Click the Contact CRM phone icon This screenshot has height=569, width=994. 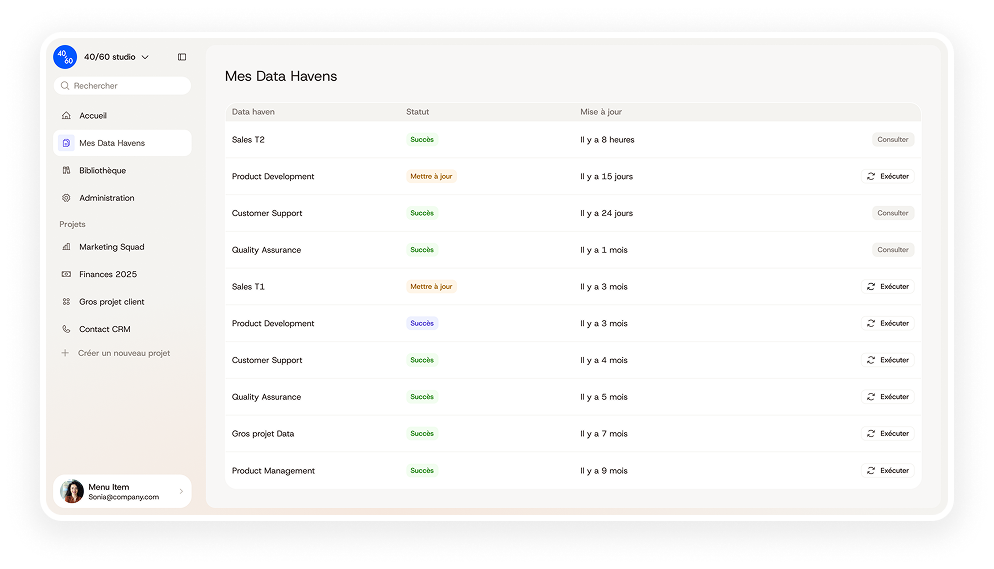(x=66, y=329)
